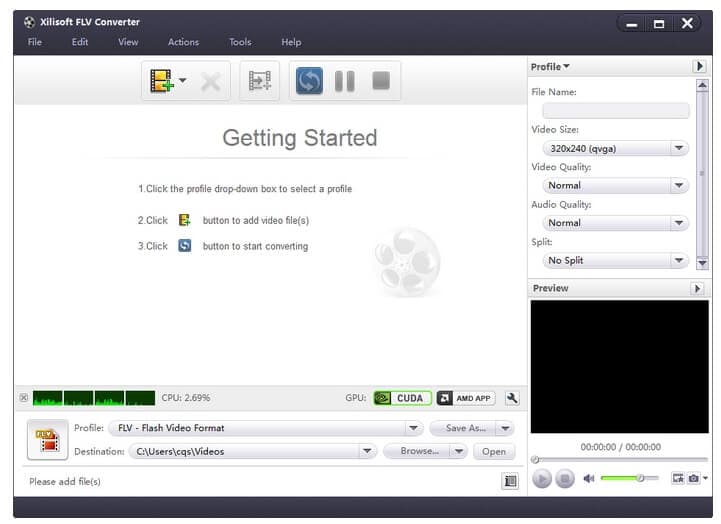Viewport: 721px width, 524px height.
Task: Click the Remove (X) toolbar icon
Action: tap(211, 82)
